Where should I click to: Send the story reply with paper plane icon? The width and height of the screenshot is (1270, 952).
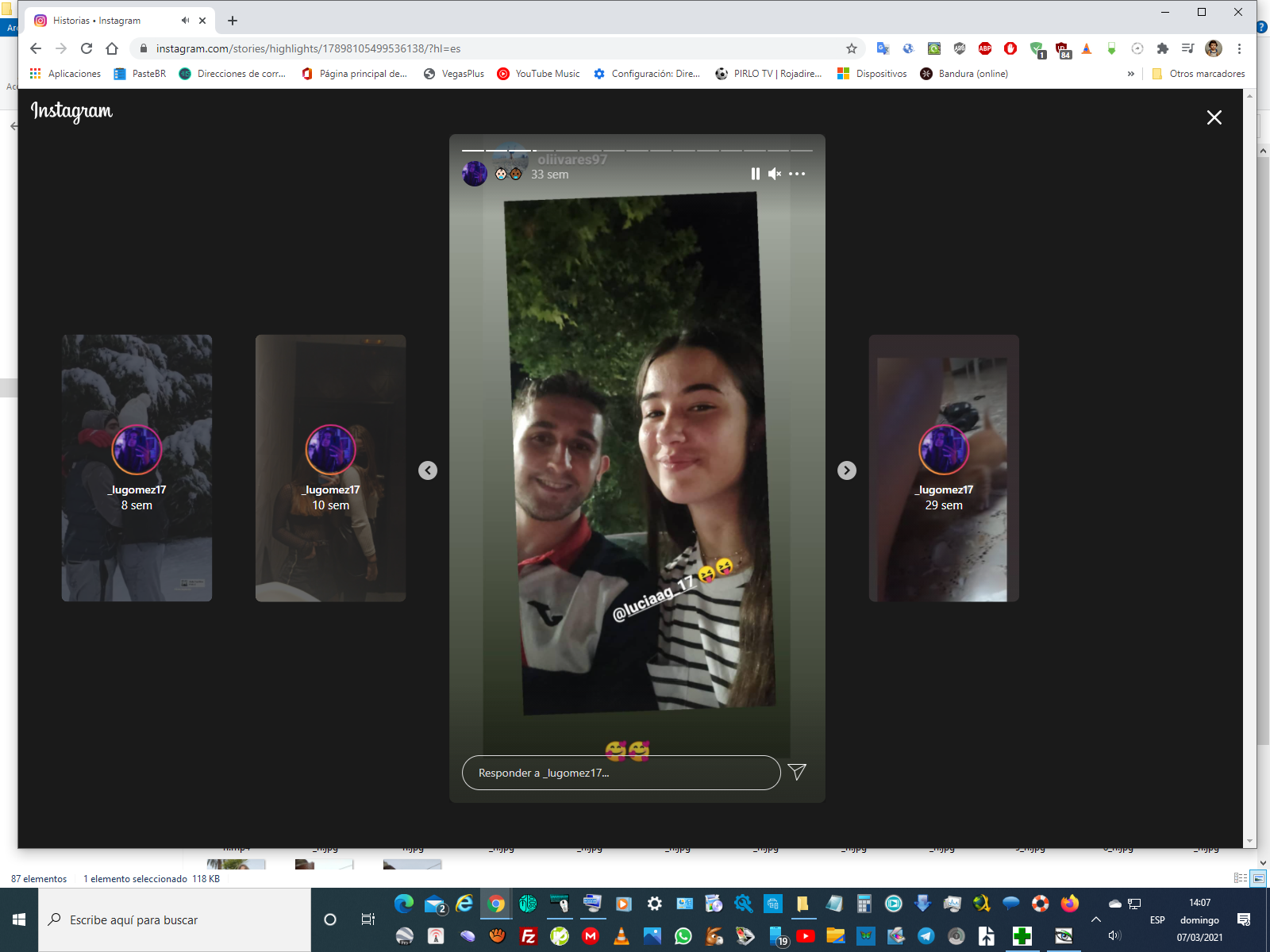pyautogui.click(x=797, y=772)
